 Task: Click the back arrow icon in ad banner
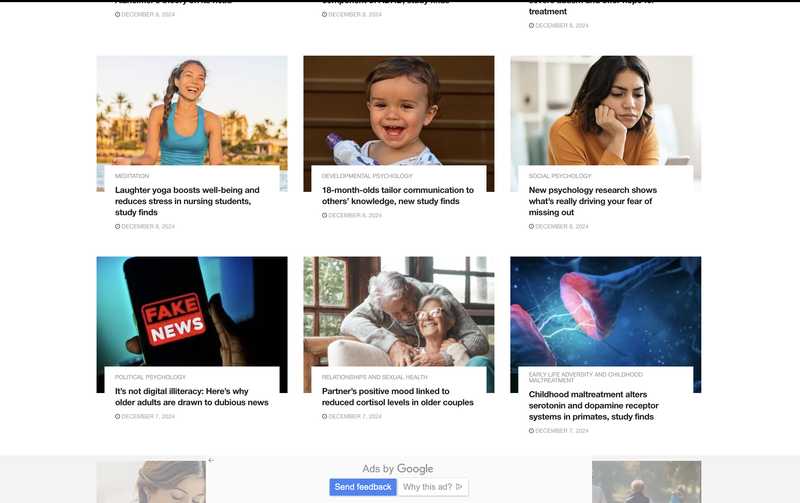tap(211, 461)
